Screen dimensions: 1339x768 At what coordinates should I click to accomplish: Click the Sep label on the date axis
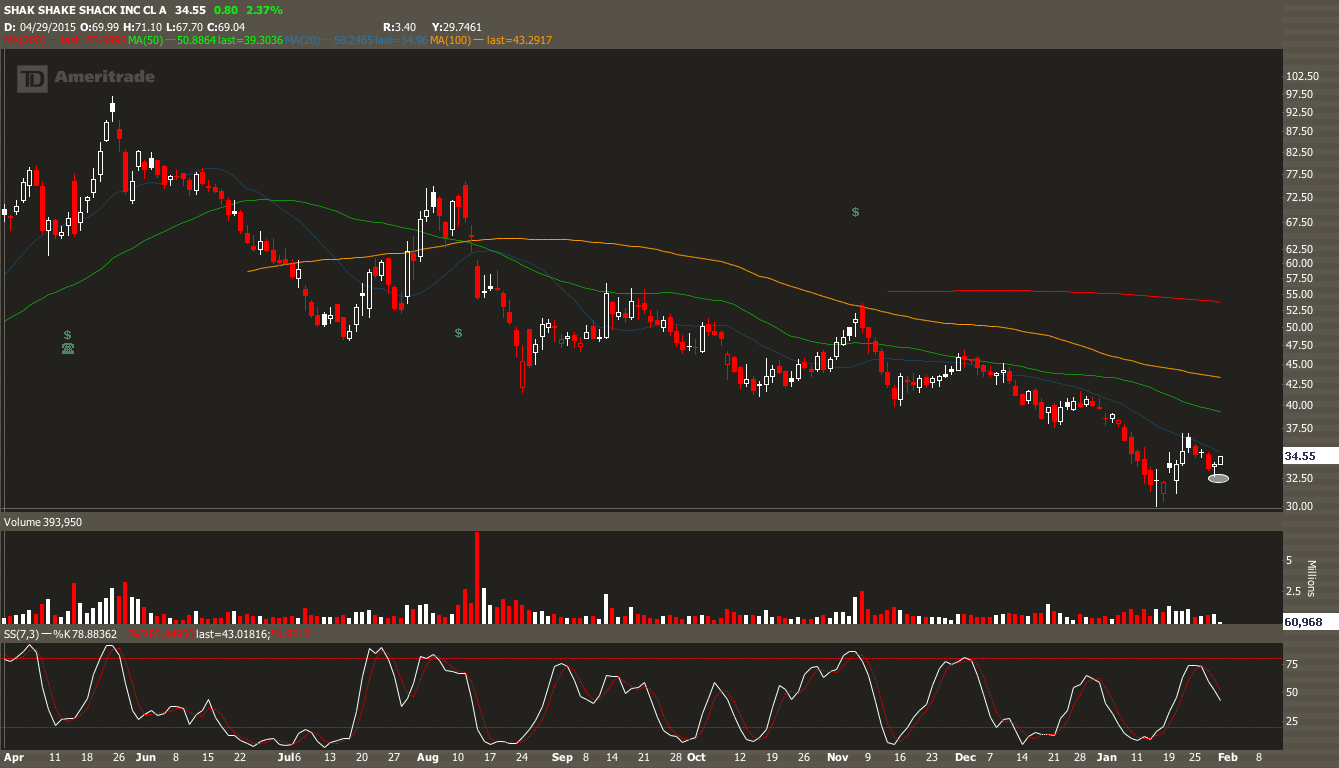[x=561, y=758]
